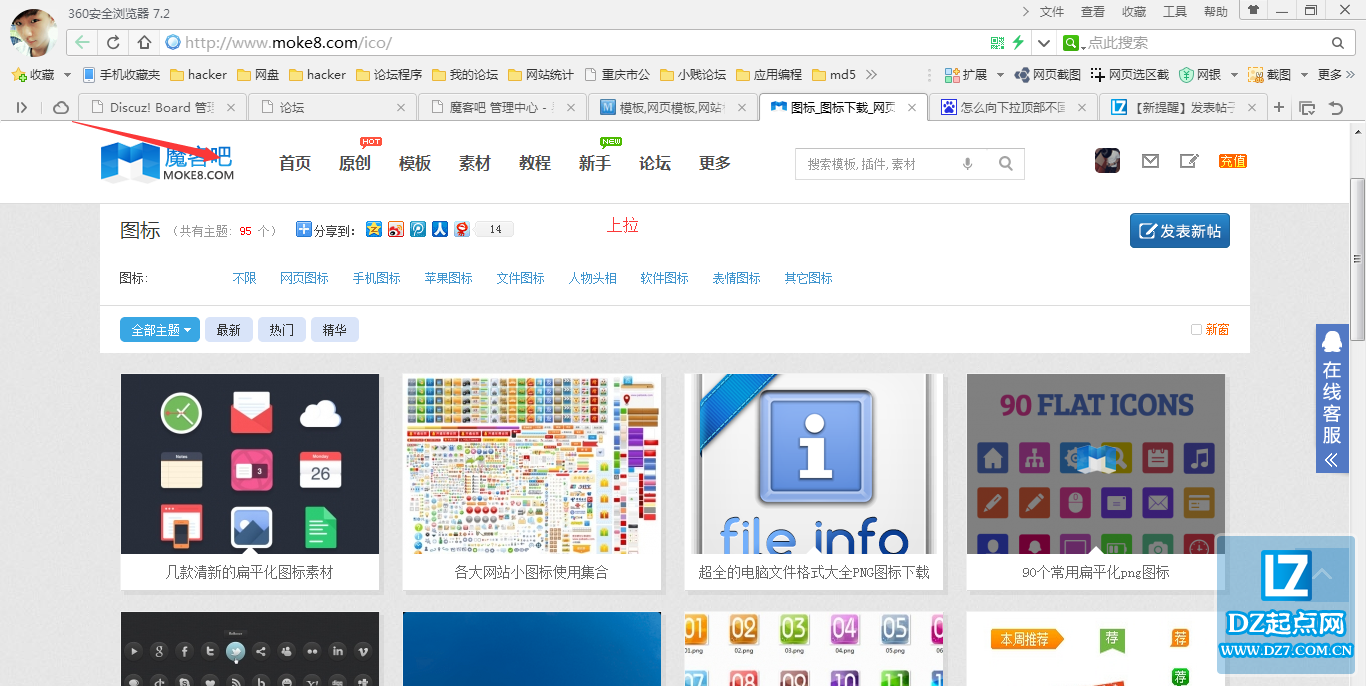This screenshot has width=1366, height=686.
Task: Toggle the sidebar icon left of the tabs
Action: [x=22, y=107]
